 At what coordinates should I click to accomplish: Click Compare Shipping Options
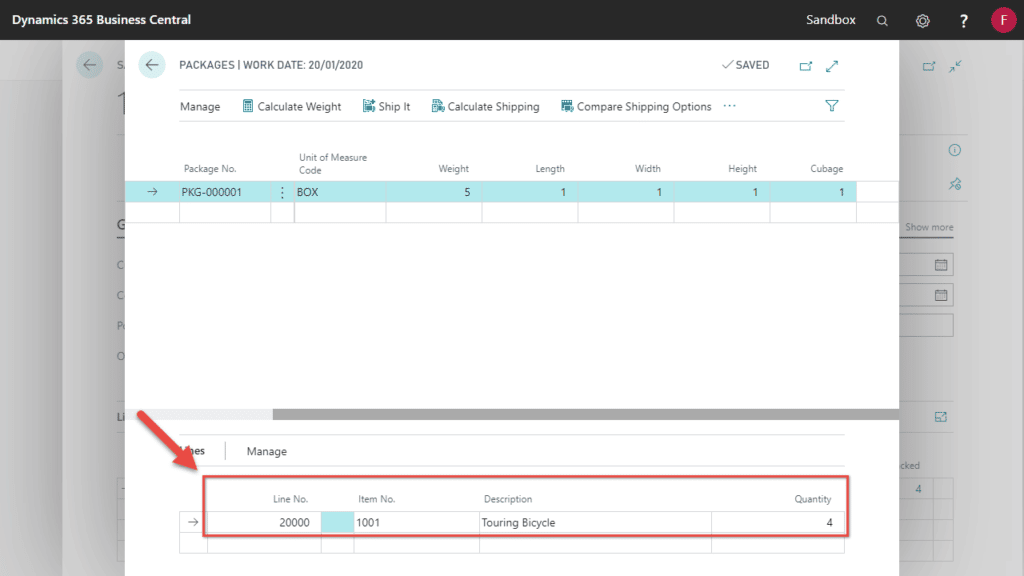(x=636, y=107)
